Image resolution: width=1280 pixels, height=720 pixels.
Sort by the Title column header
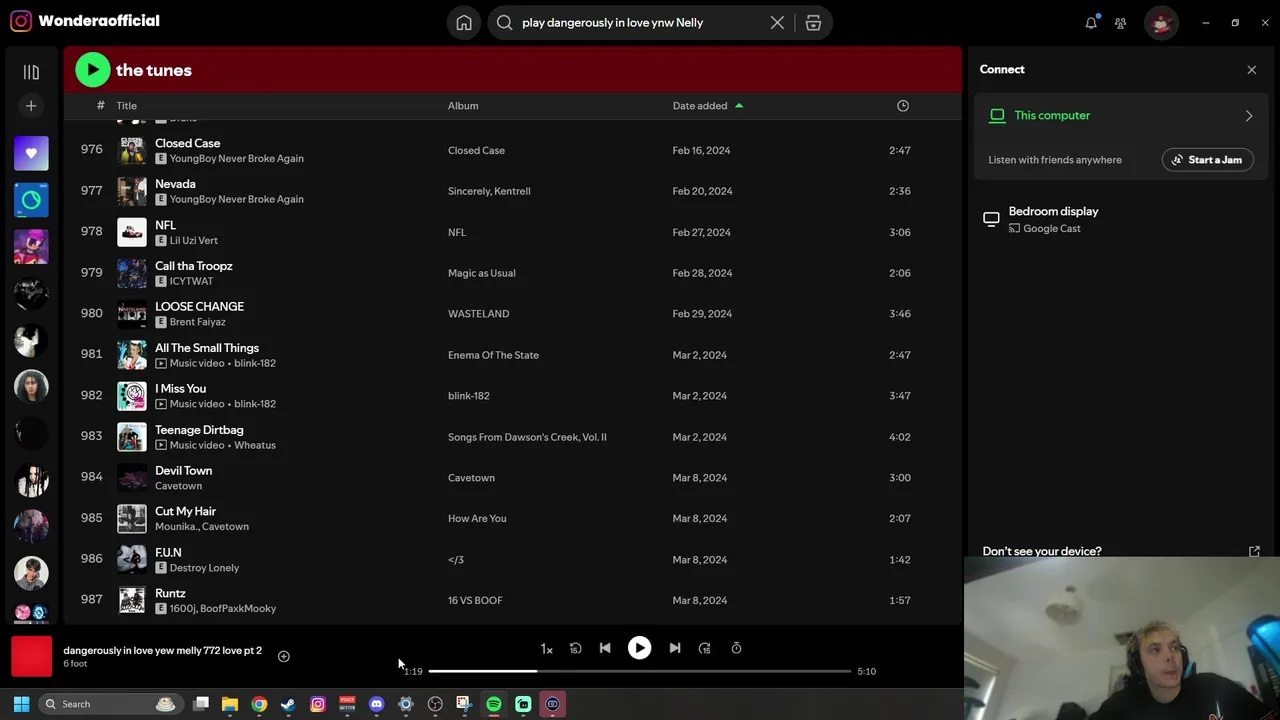coord(126,106)
